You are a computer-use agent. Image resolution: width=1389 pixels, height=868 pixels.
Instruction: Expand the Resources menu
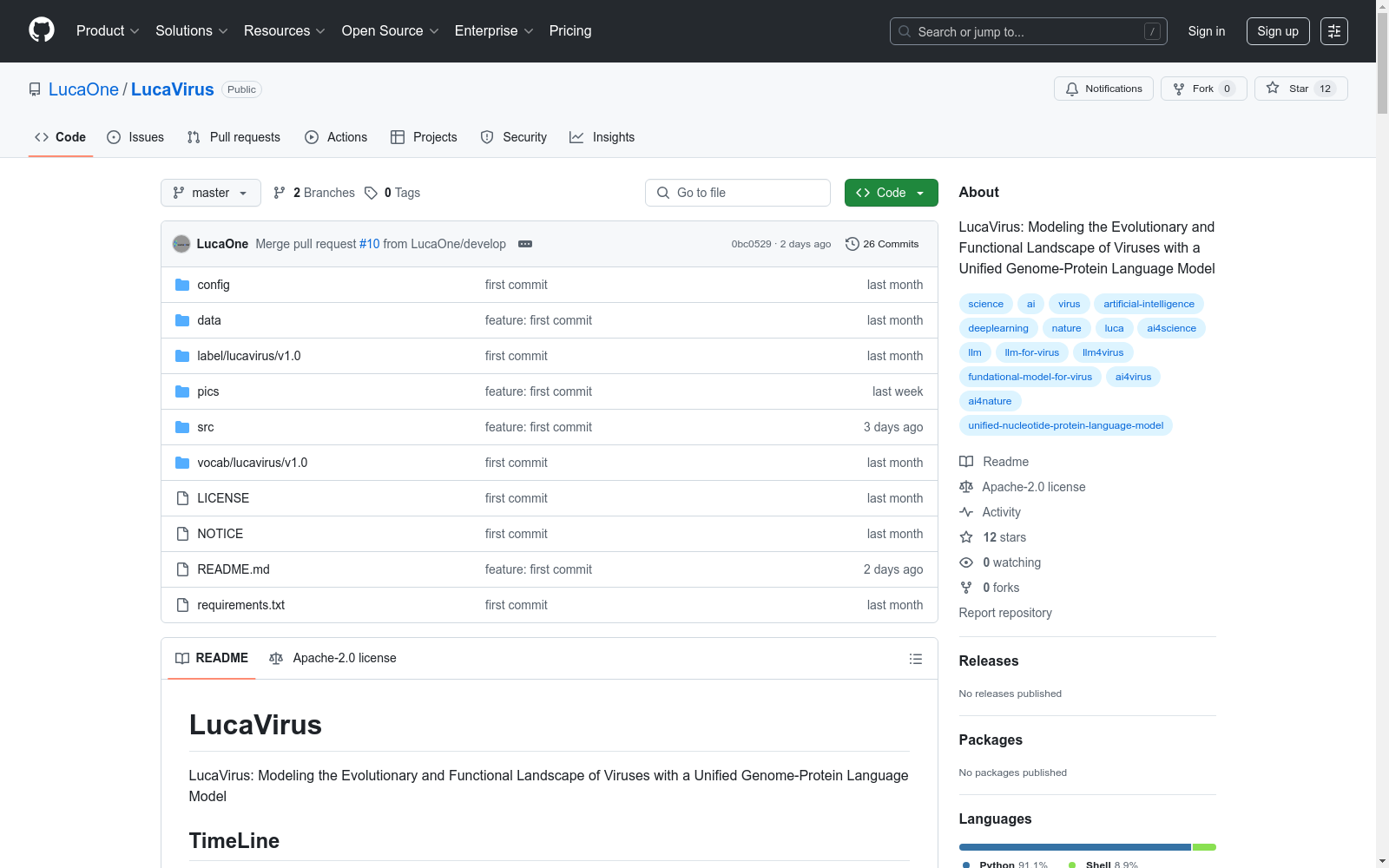[x=285, y=31]
